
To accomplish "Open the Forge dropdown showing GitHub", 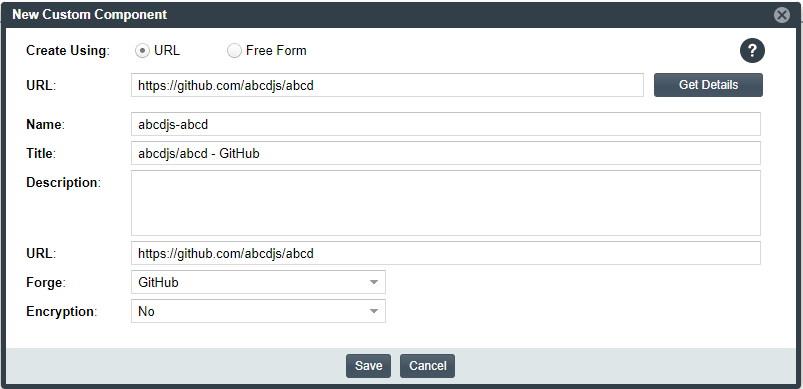I will pyautogui.click(x=258, y=282).
